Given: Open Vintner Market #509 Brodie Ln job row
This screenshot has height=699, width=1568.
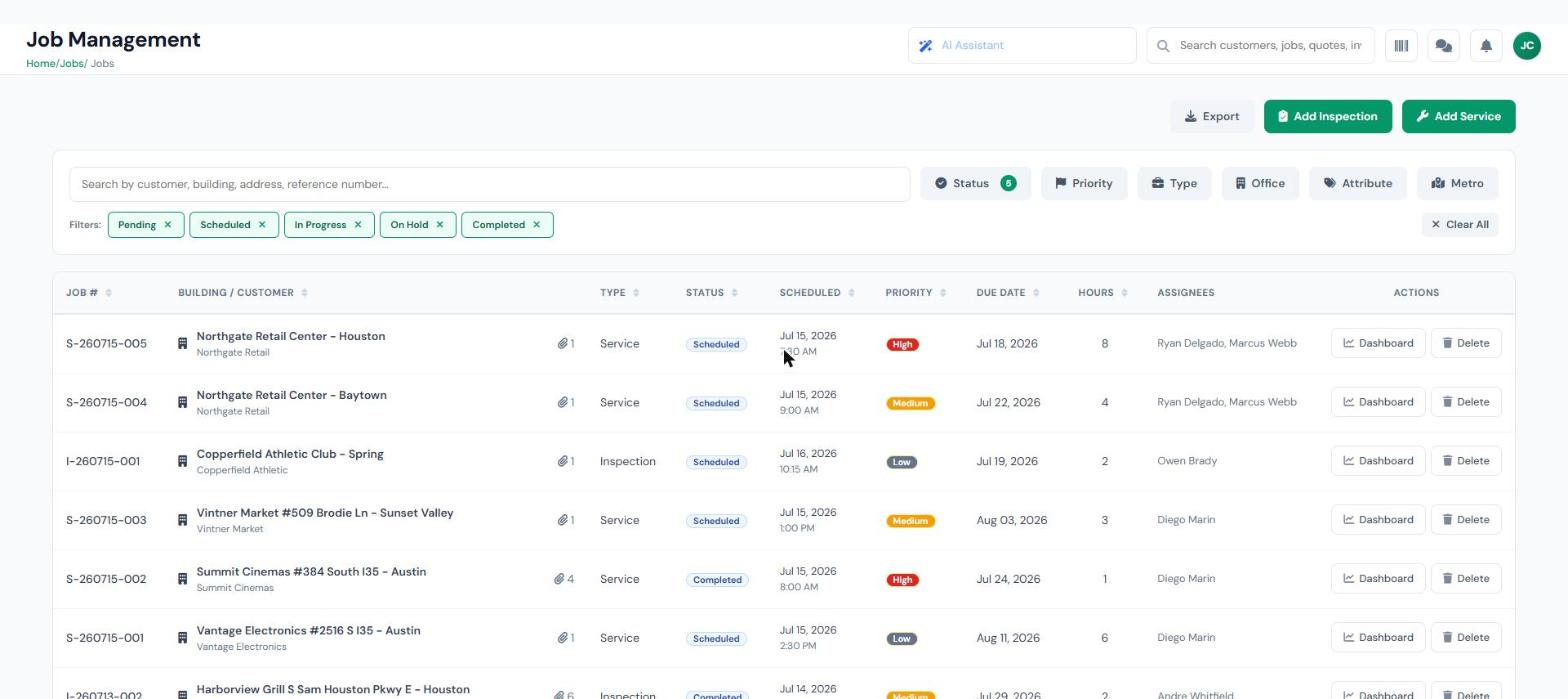Looking at the screenshot, I should click(x=783, y=521).
